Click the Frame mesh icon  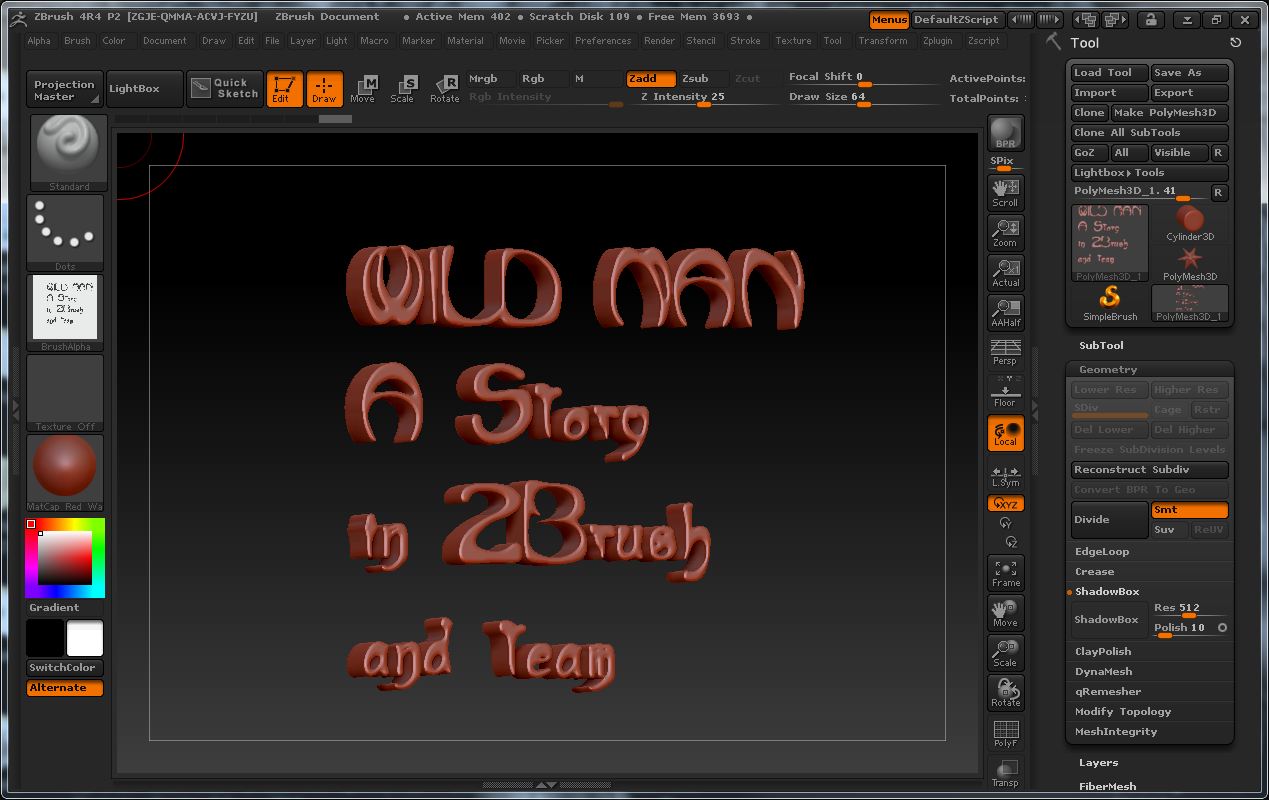click(x=1005, y=573)
